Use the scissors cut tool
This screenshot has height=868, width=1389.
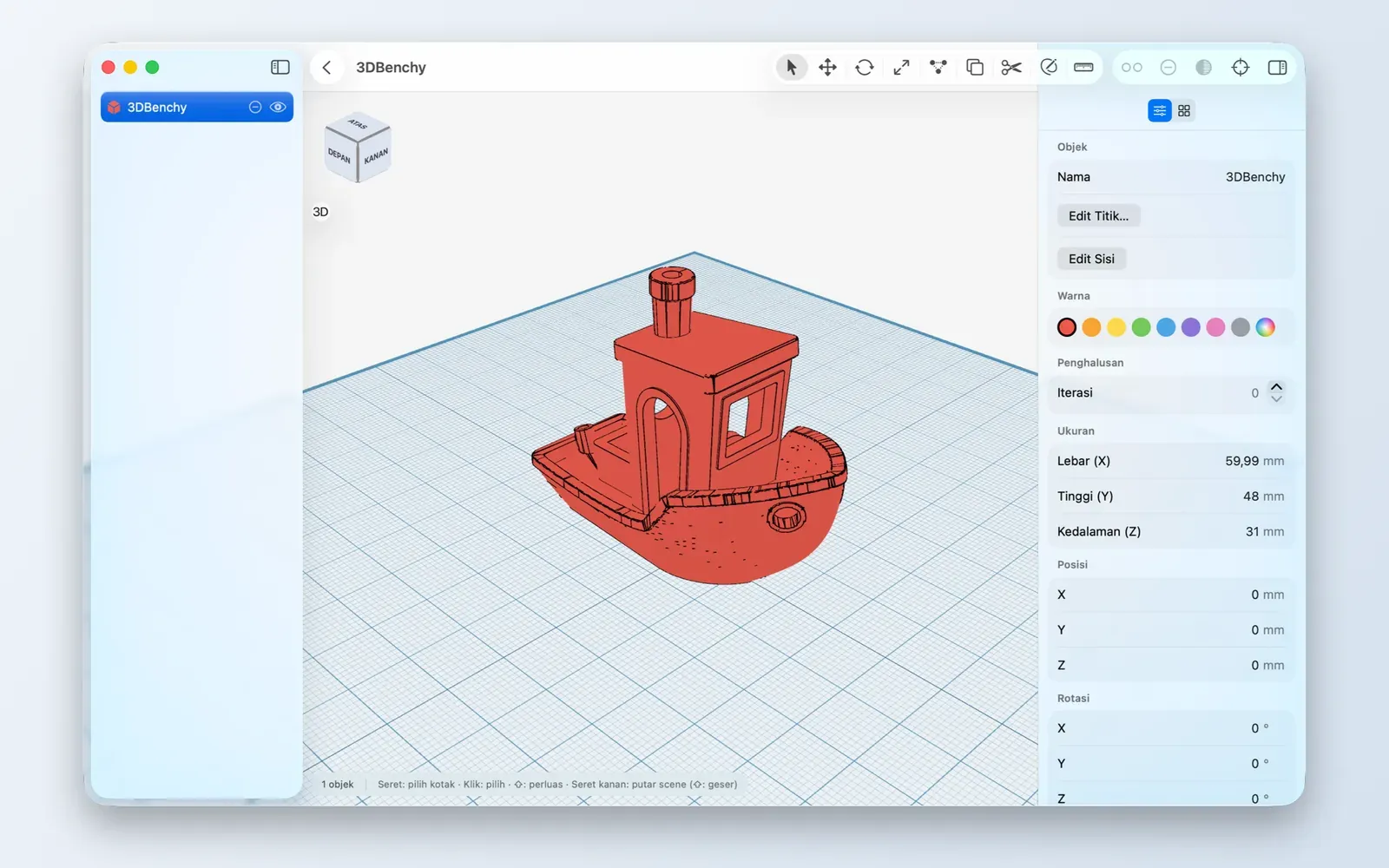[1011, 67]
